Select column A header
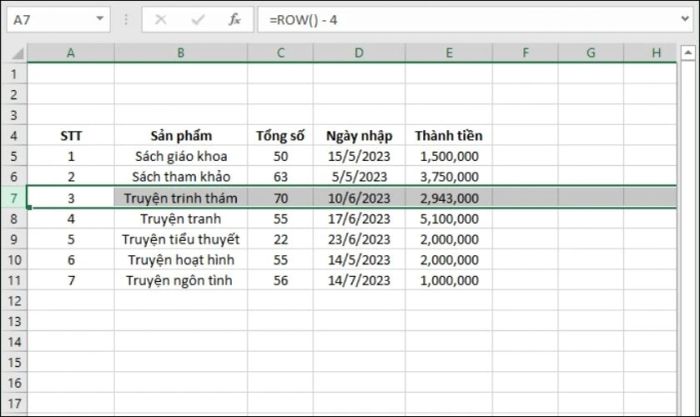Viewport: 700px width, 417px height. pyautogui.click(x=71, y=53)
